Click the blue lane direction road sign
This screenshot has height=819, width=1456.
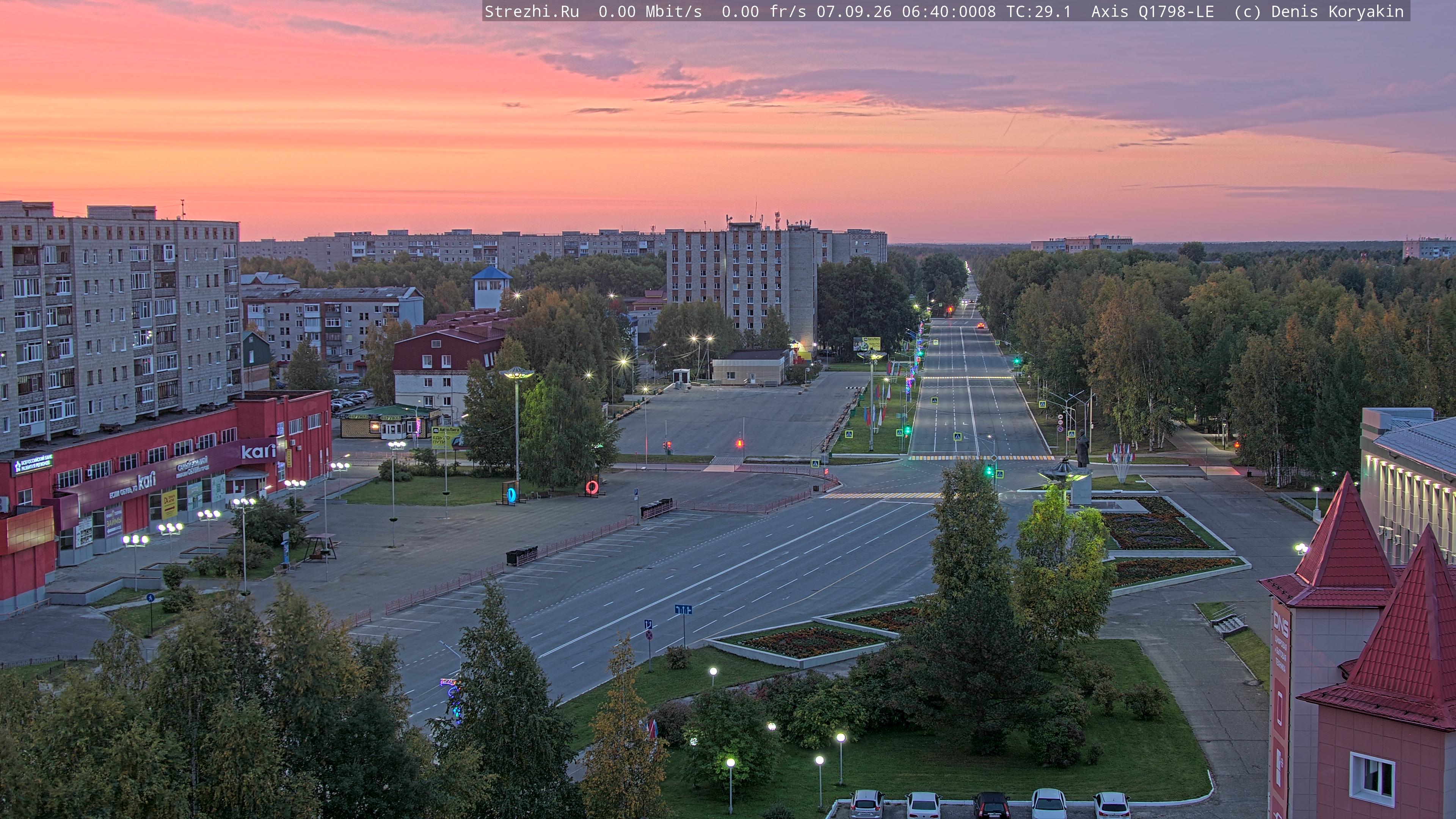click(683, 609)
